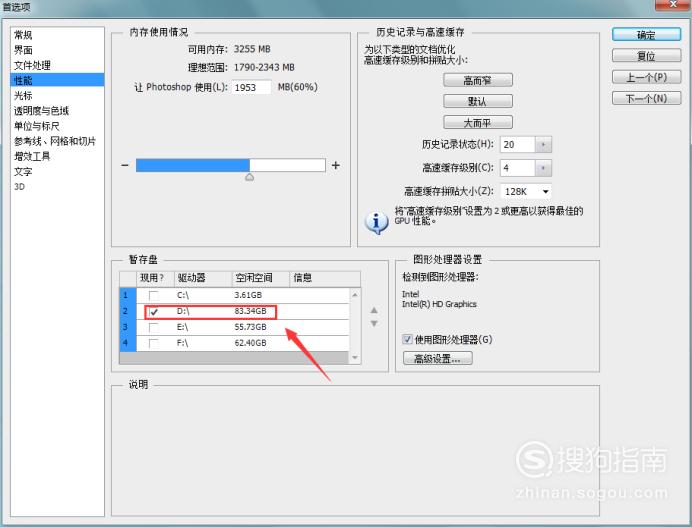Screen dimensions: 692x527
Task: Enable E:\ as scratch disk
Action: pyautogui.click(x=153, y=327)
